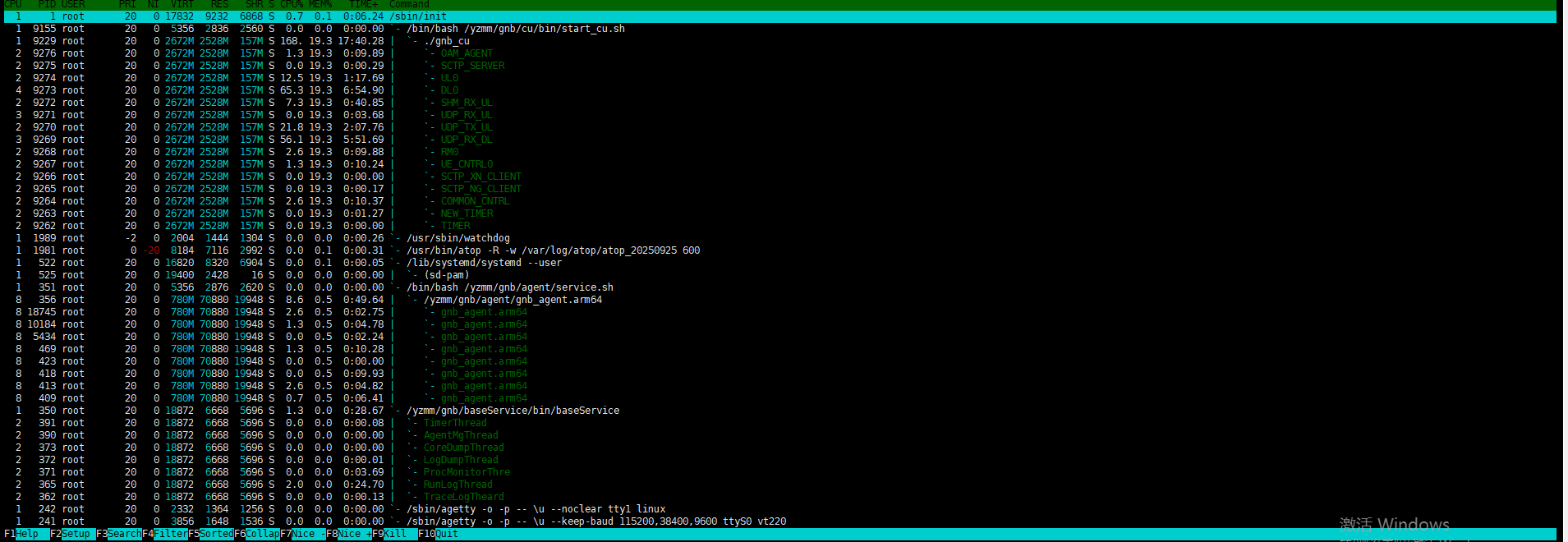The width and height of the screenshot is (1568, 542).
Task: Click the PID column header
Action: 47,4
